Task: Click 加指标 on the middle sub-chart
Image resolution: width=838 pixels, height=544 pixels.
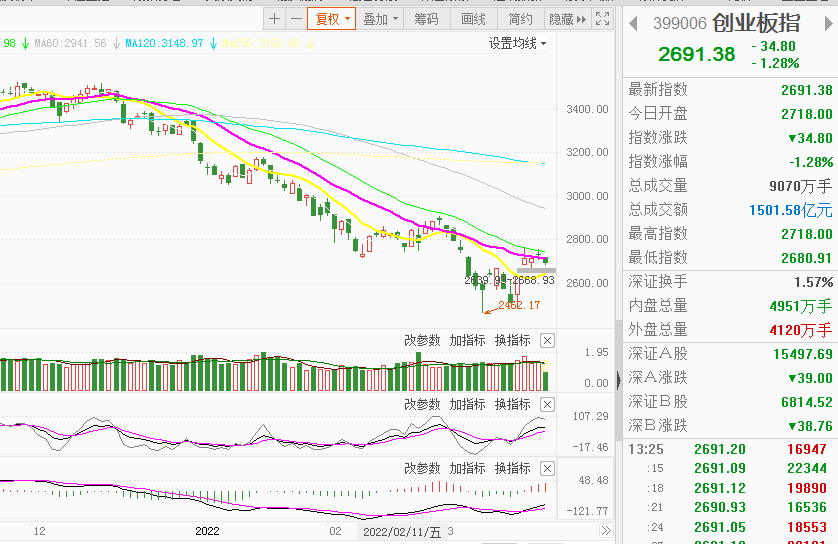Action: click(x=467, y=404)
